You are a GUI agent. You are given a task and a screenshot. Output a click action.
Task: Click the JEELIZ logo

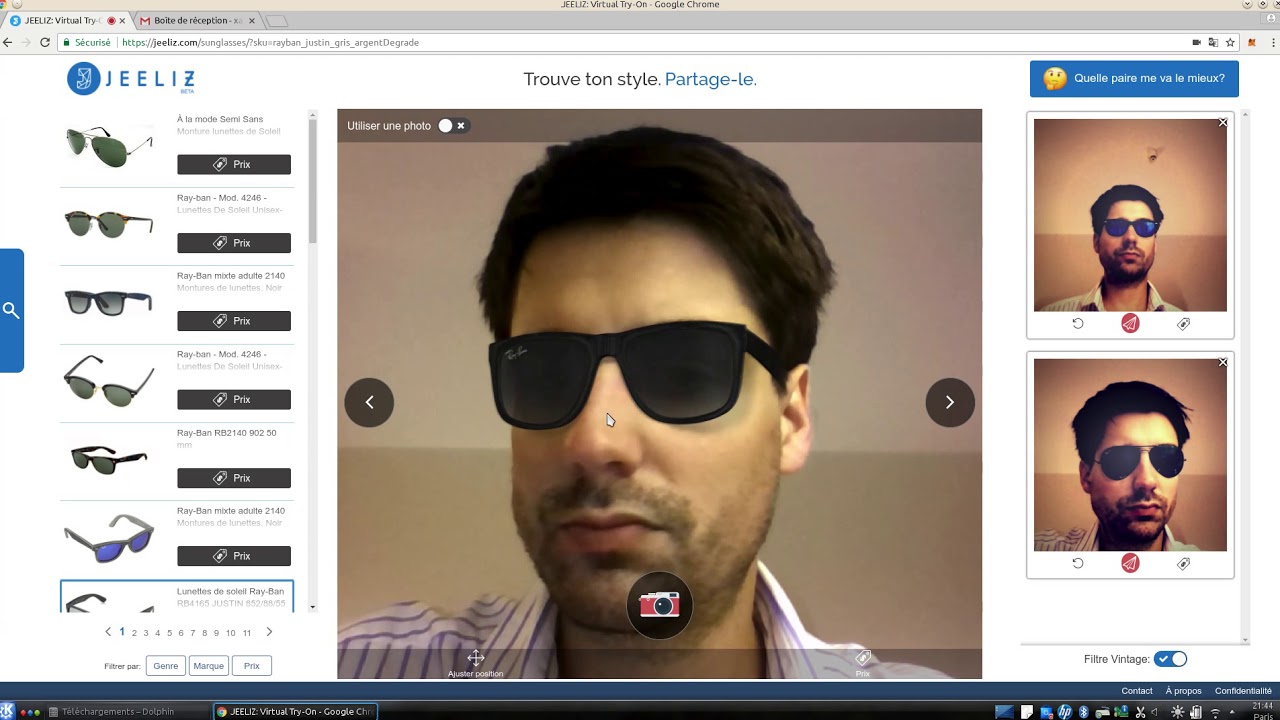tap(131, 78)
